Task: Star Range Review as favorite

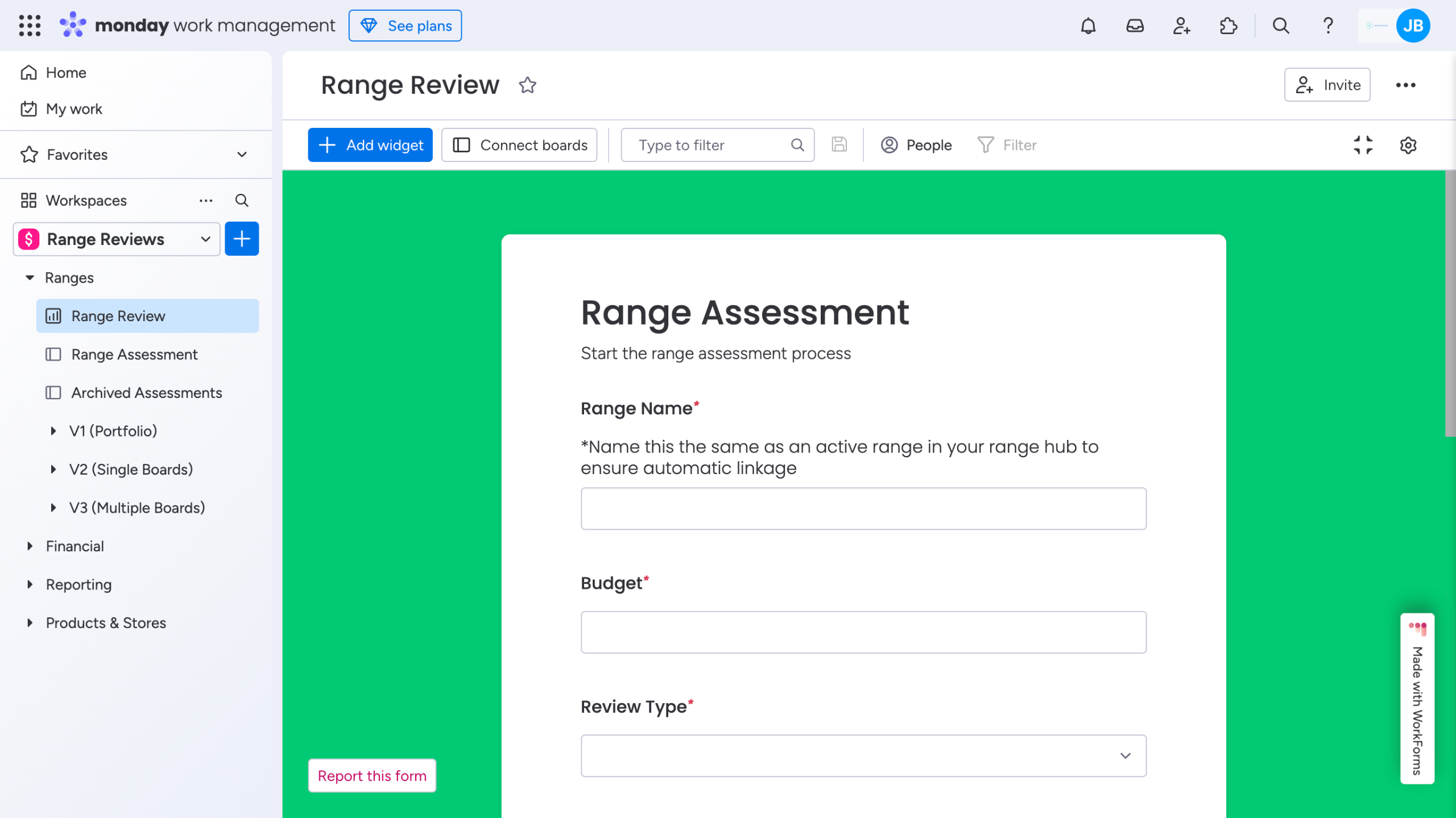Action: pyautogui.click(x=527, y=85)
